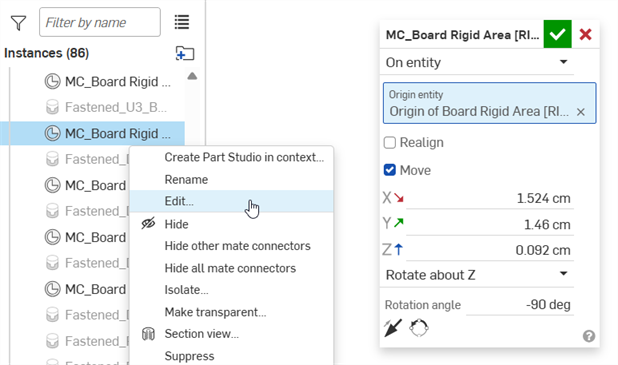Screen dimensions: 618x365
Task: Confirm the mate connector with the green checkmark
Action: click(x=557, y=34)
